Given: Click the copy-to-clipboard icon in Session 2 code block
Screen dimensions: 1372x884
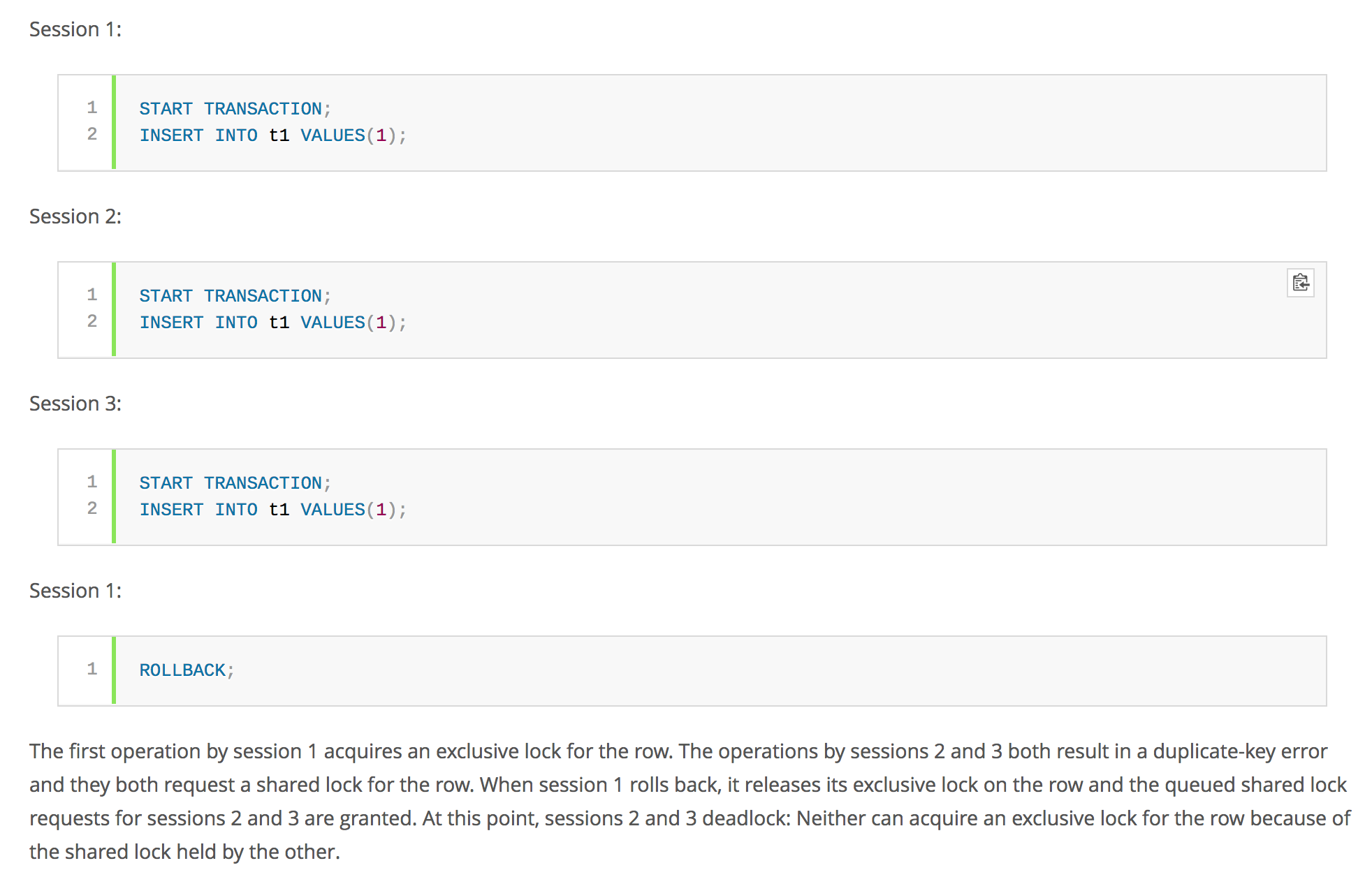Looking at the screenshot, I should [x=1300, y=283].
